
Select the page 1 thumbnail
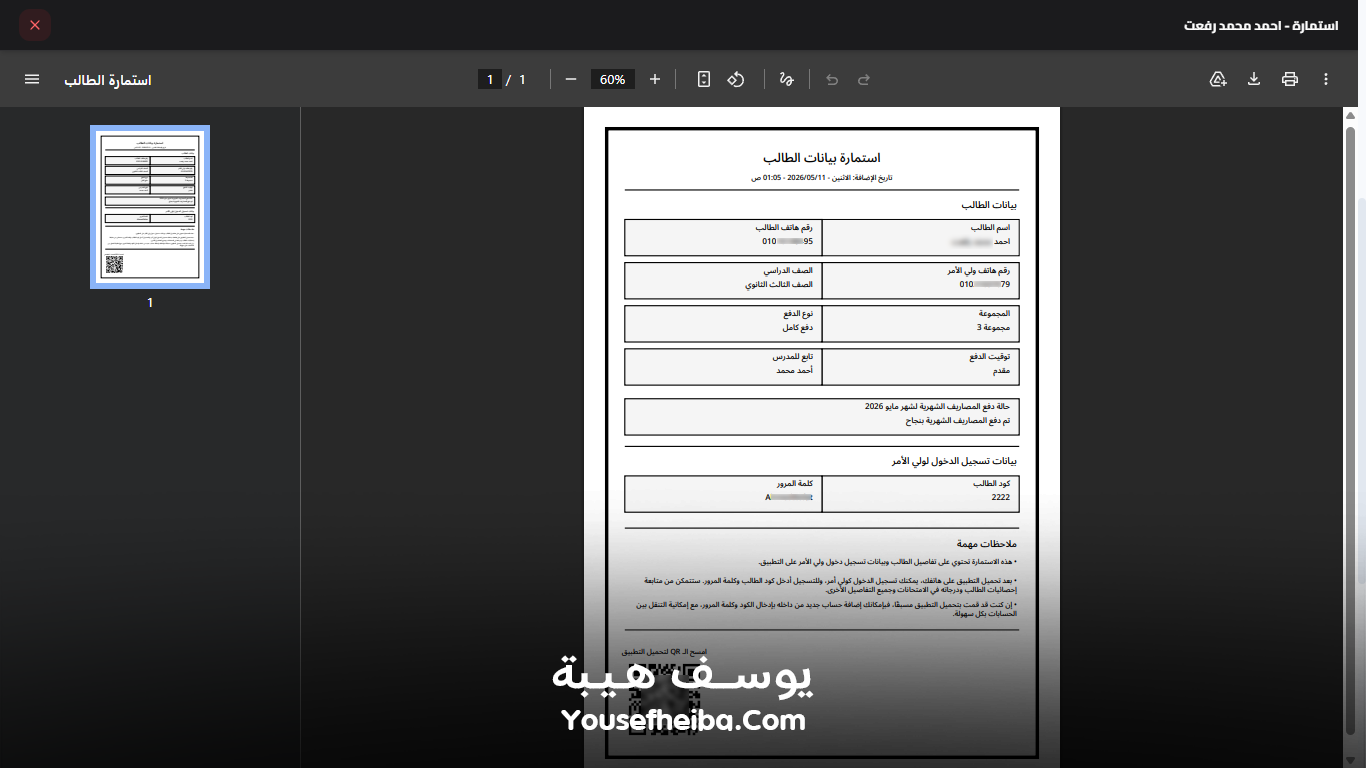pyautogui.click(x=150, y=207)
